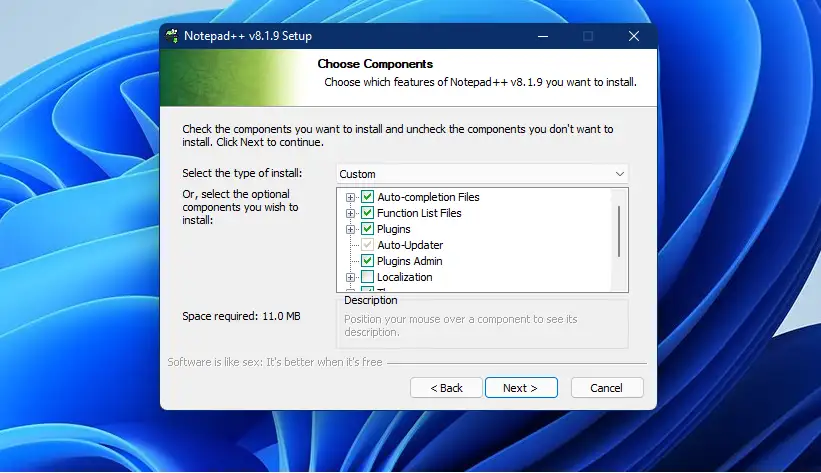This screenshot has height=473, width=821.
Task: Click the Next > button
Action: coord(521,388)
